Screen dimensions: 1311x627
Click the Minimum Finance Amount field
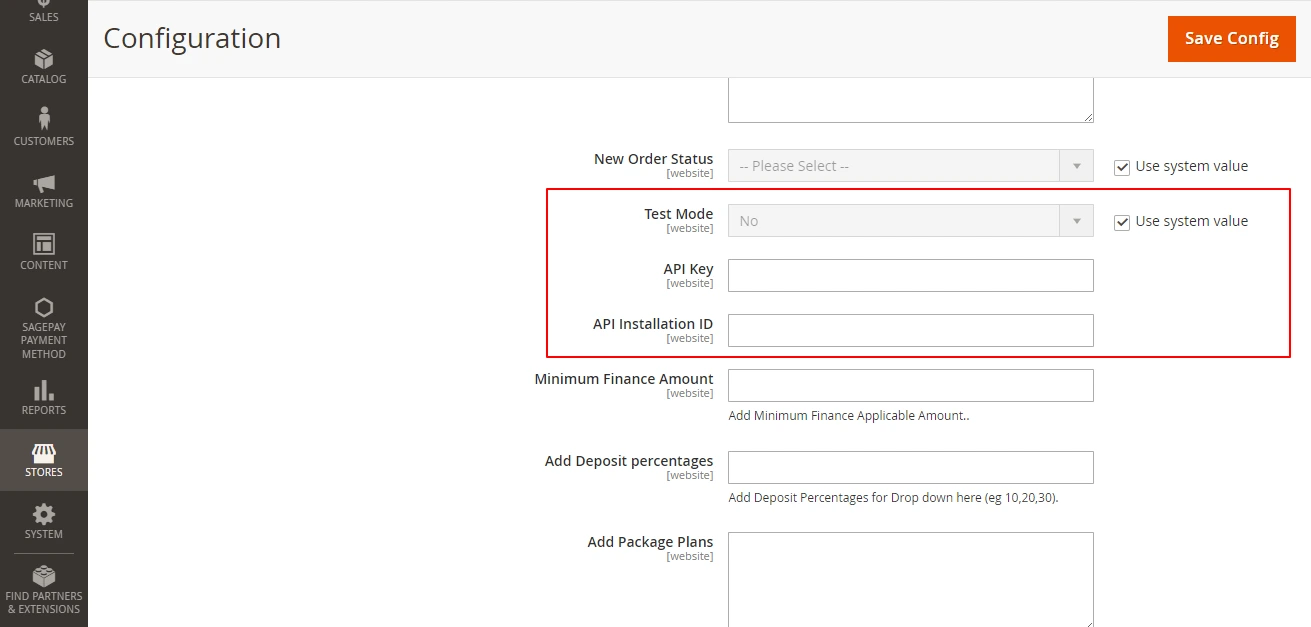click(911, 386)
